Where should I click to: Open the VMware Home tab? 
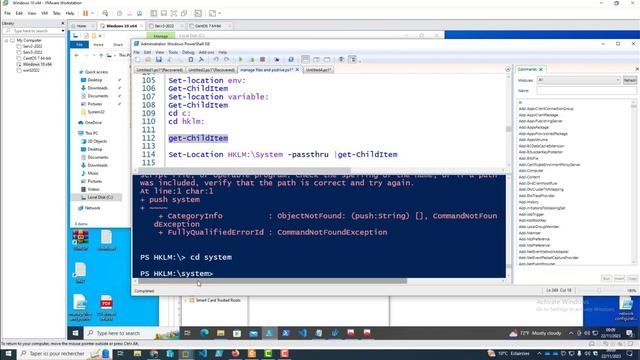tap(81, 26)
